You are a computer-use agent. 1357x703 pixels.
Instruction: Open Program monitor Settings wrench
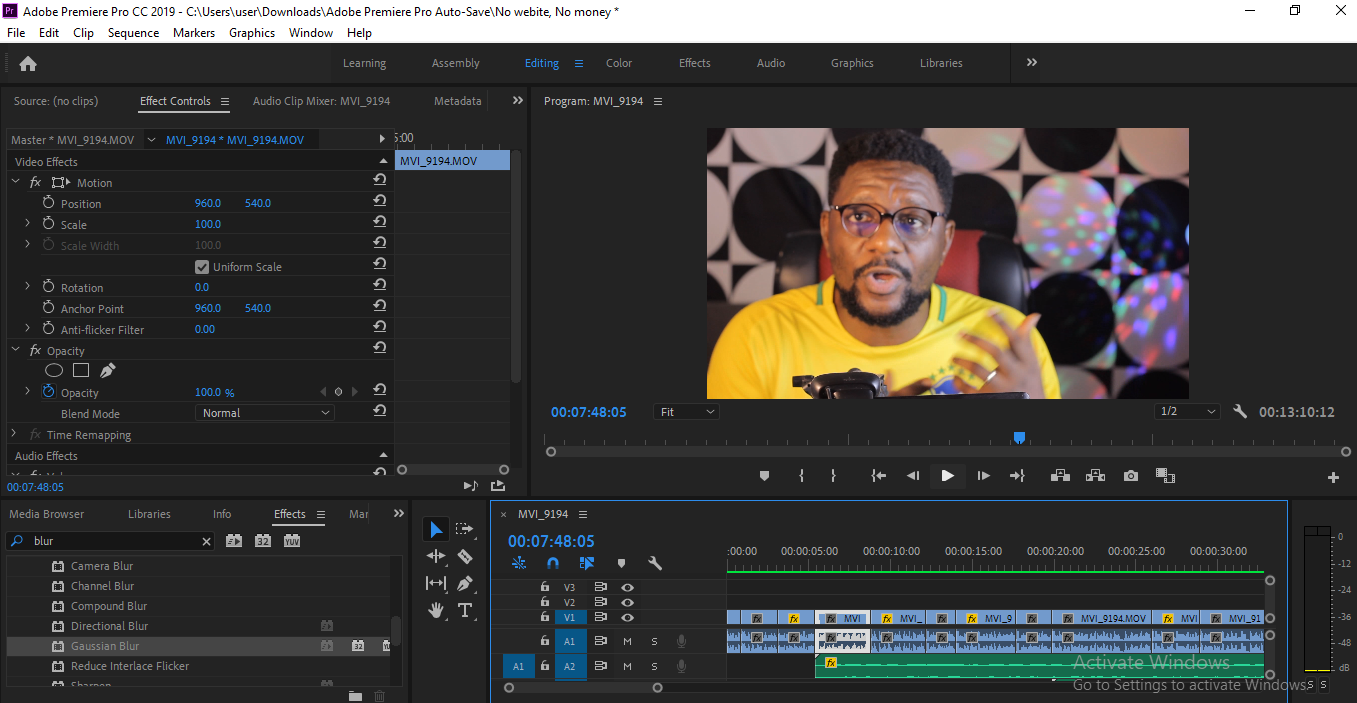tap(1240, 411)
